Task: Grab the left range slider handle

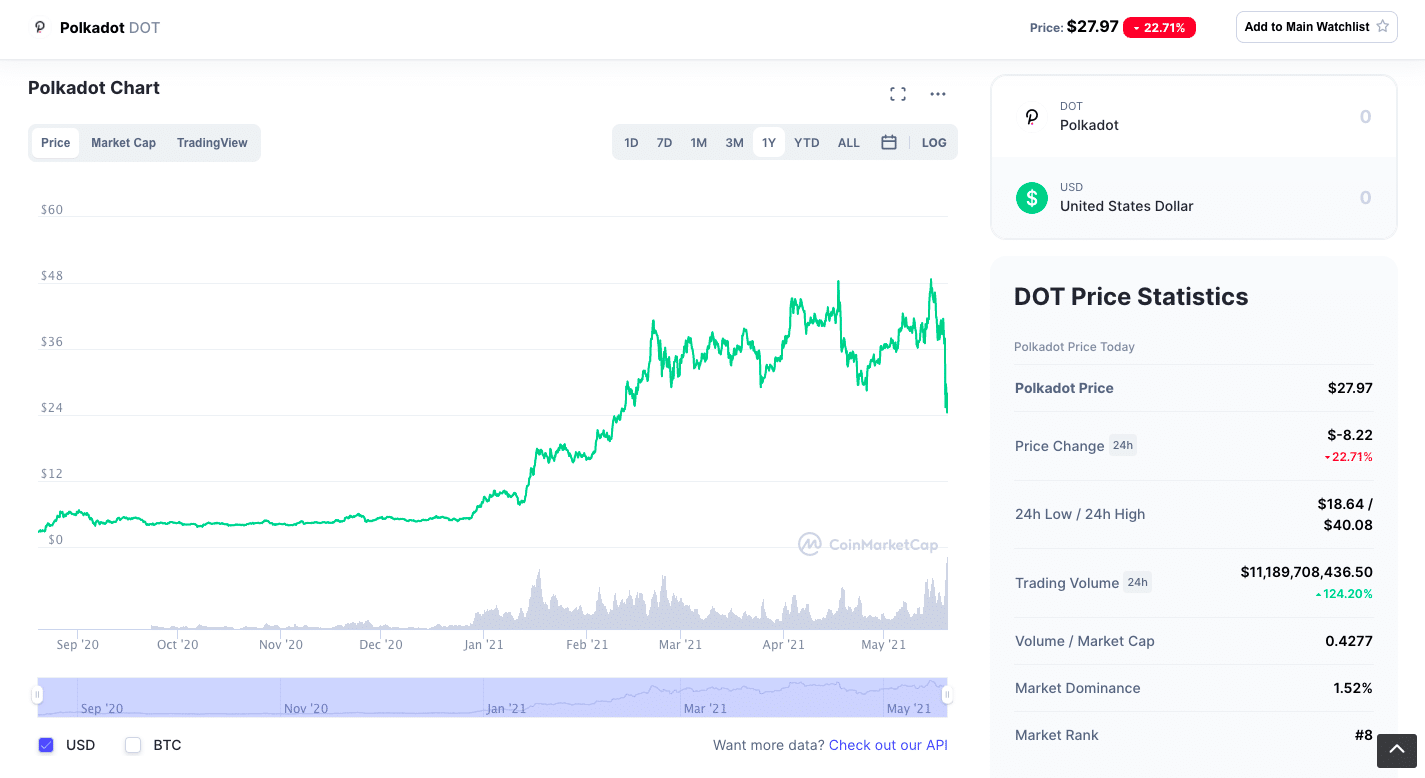Action: click(x=38, y=695)
